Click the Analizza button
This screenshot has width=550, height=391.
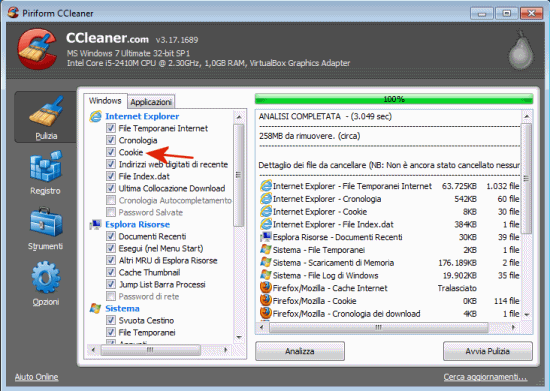tap(300, 351)
